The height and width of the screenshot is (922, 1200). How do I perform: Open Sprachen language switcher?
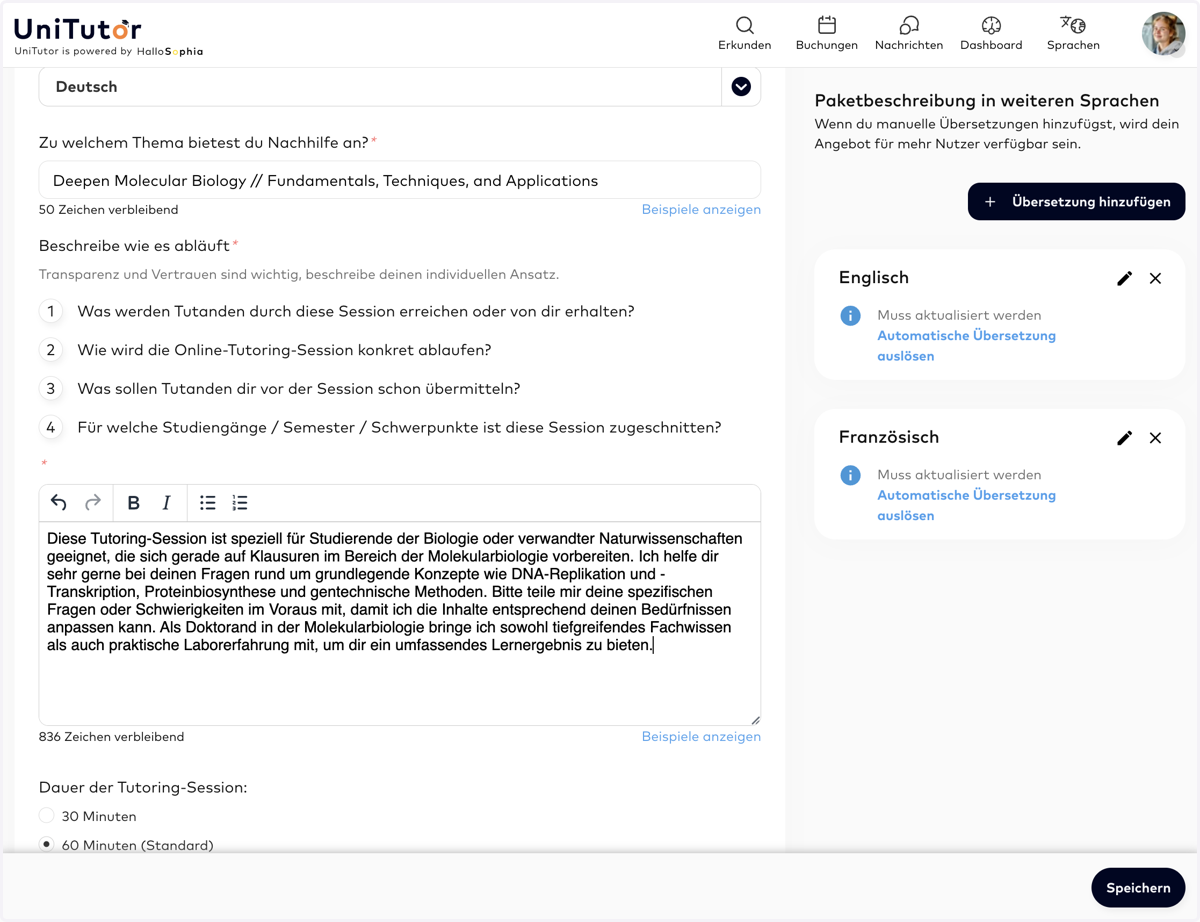(x=1073, y=33)
